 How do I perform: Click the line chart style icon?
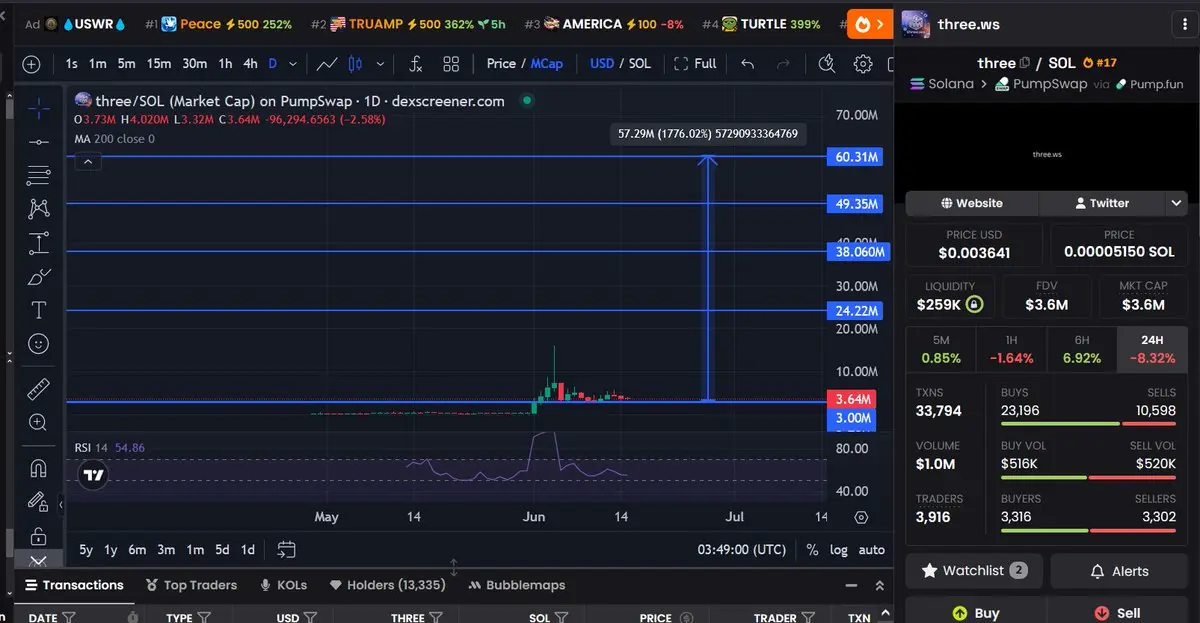(327, 64)
